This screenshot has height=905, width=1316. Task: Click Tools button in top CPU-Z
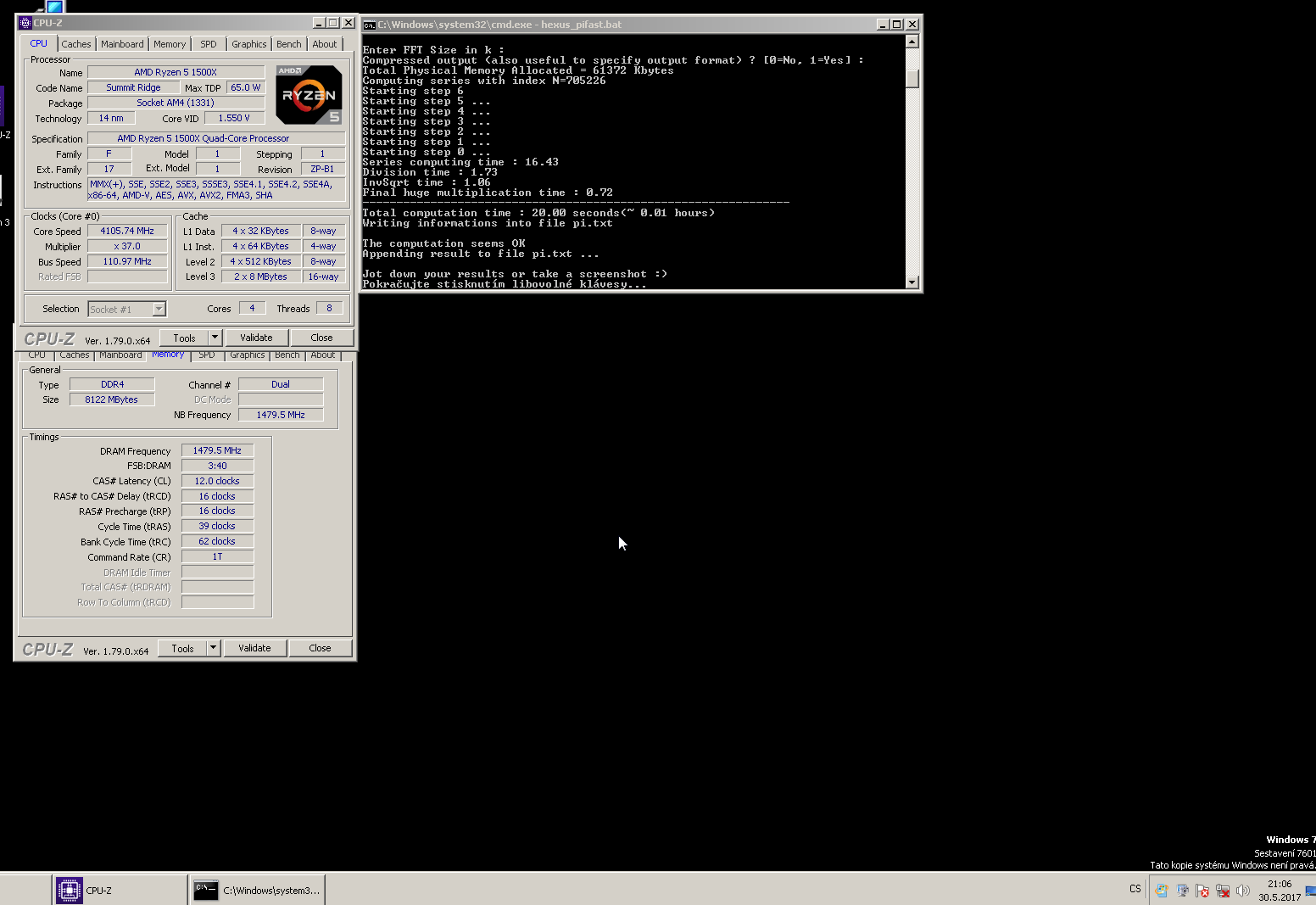[184, 338]
